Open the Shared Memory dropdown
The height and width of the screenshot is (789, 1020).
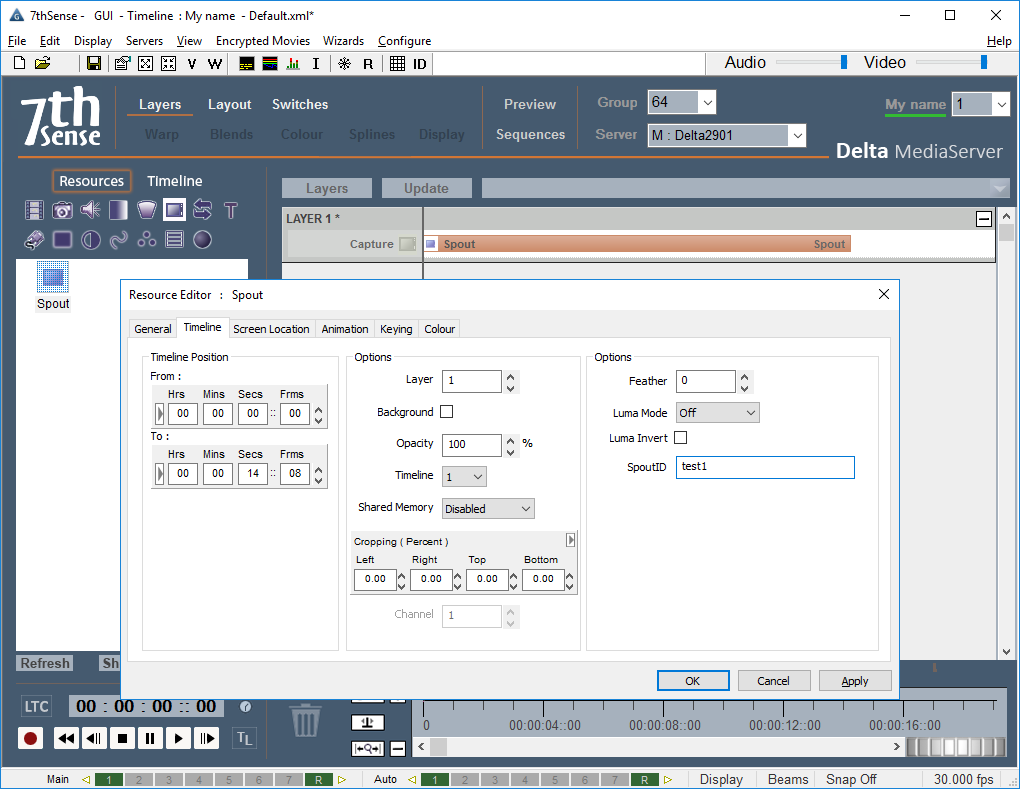489,509
